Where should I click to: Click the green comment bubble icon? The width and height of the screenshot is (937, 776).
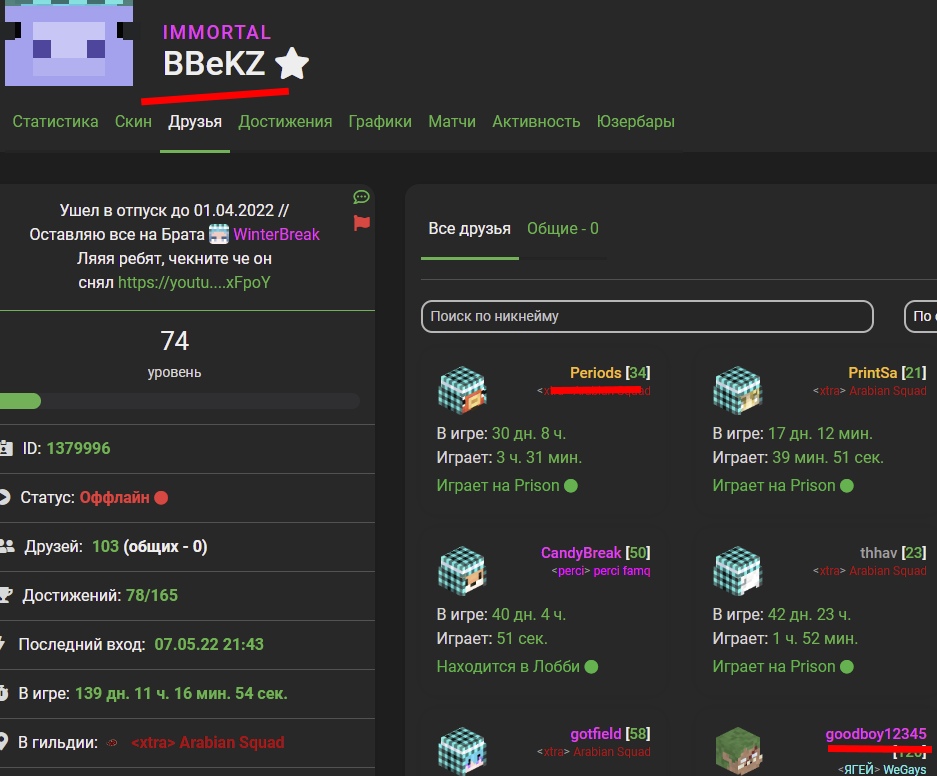[x=362, y=197]
